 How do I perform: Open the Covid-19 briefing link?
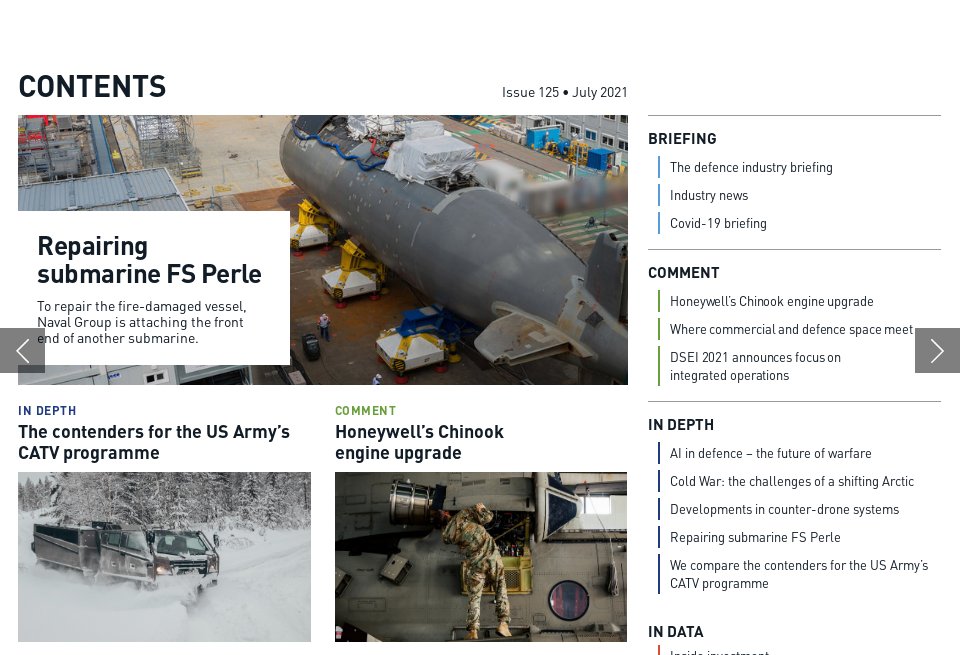pos(717,223)
